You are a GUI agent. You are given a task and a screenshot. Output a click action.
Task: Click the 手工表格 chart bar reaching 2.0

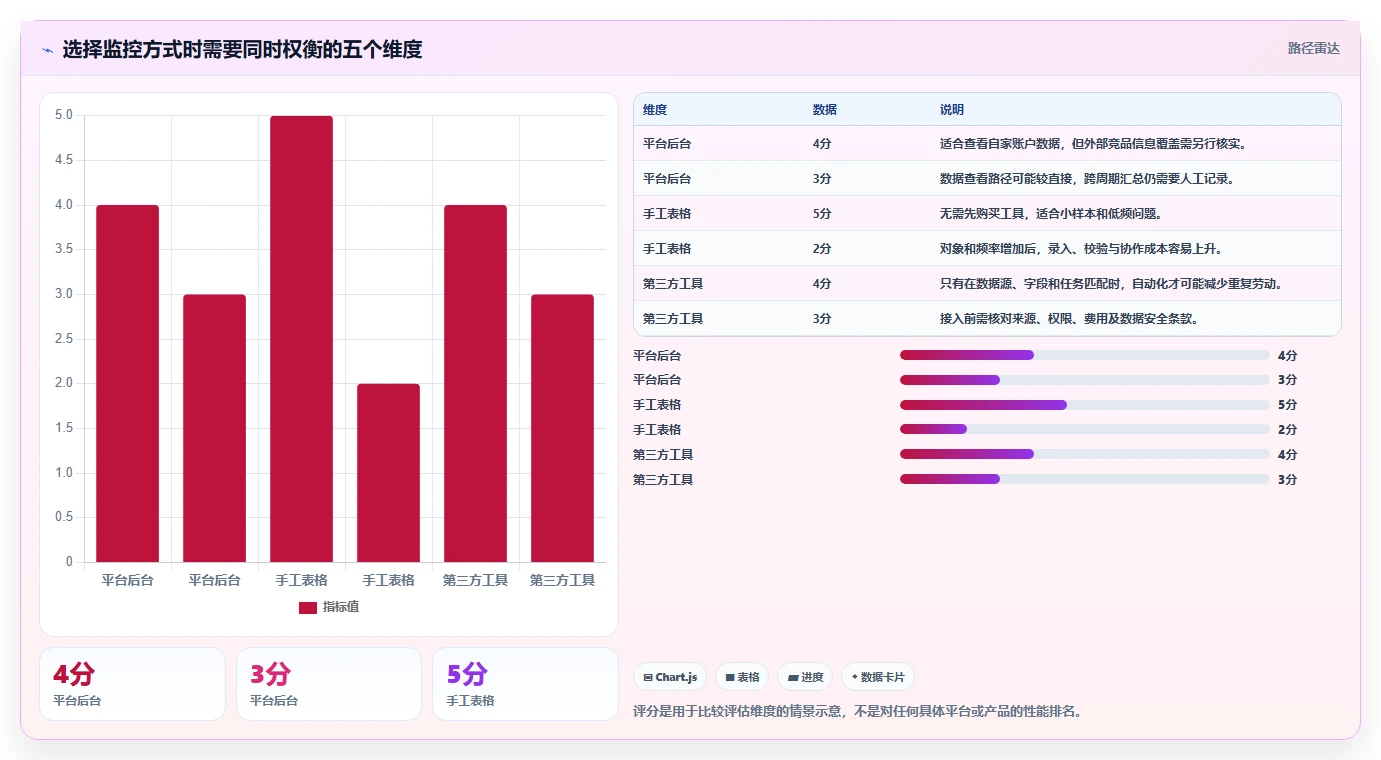point(388,473)
